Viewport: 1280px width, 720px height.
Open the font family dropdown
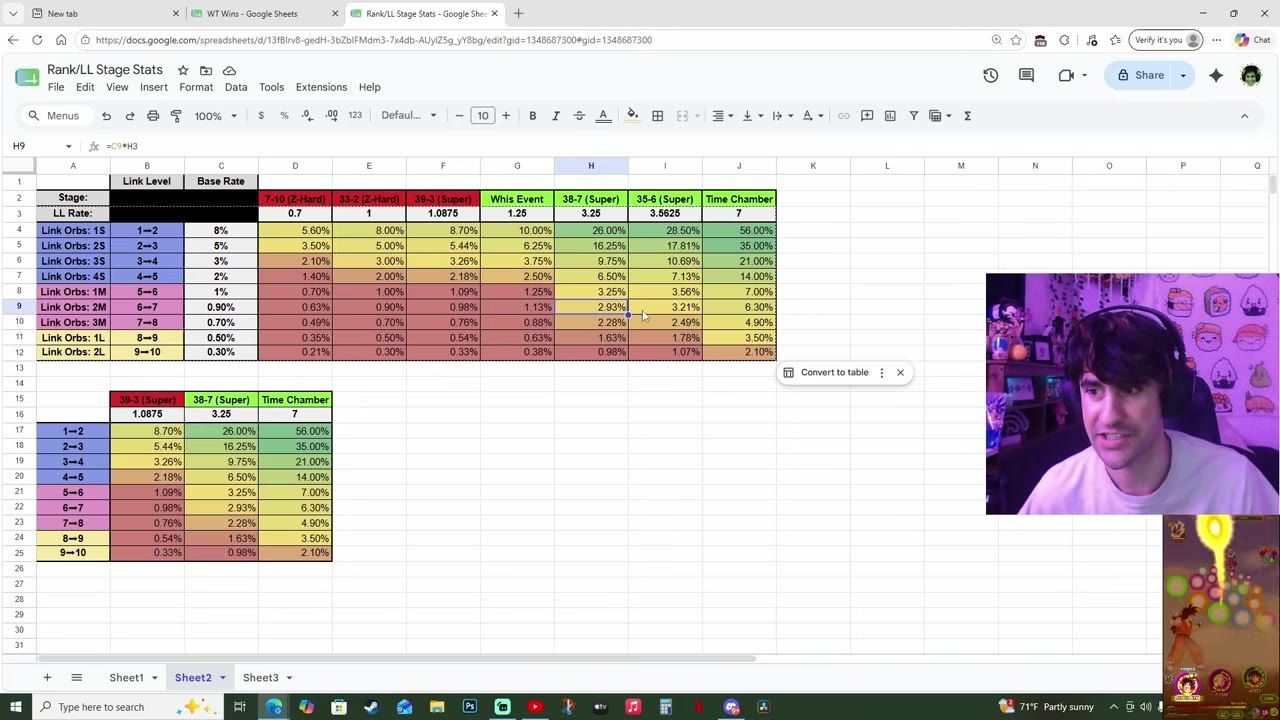coord(409,116)
